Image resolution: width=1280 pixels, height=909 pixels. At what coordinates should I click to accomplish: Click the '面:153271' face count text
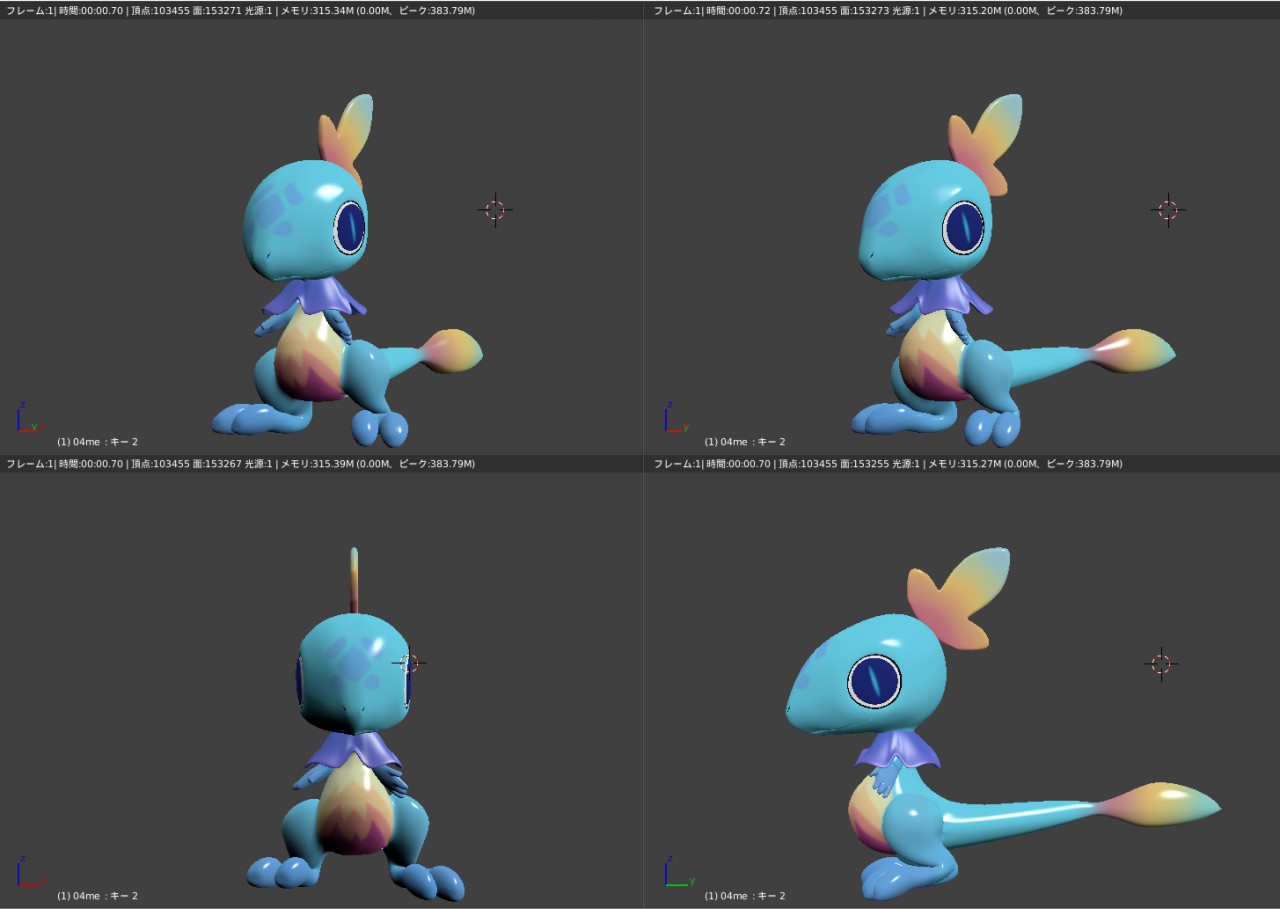217,10
